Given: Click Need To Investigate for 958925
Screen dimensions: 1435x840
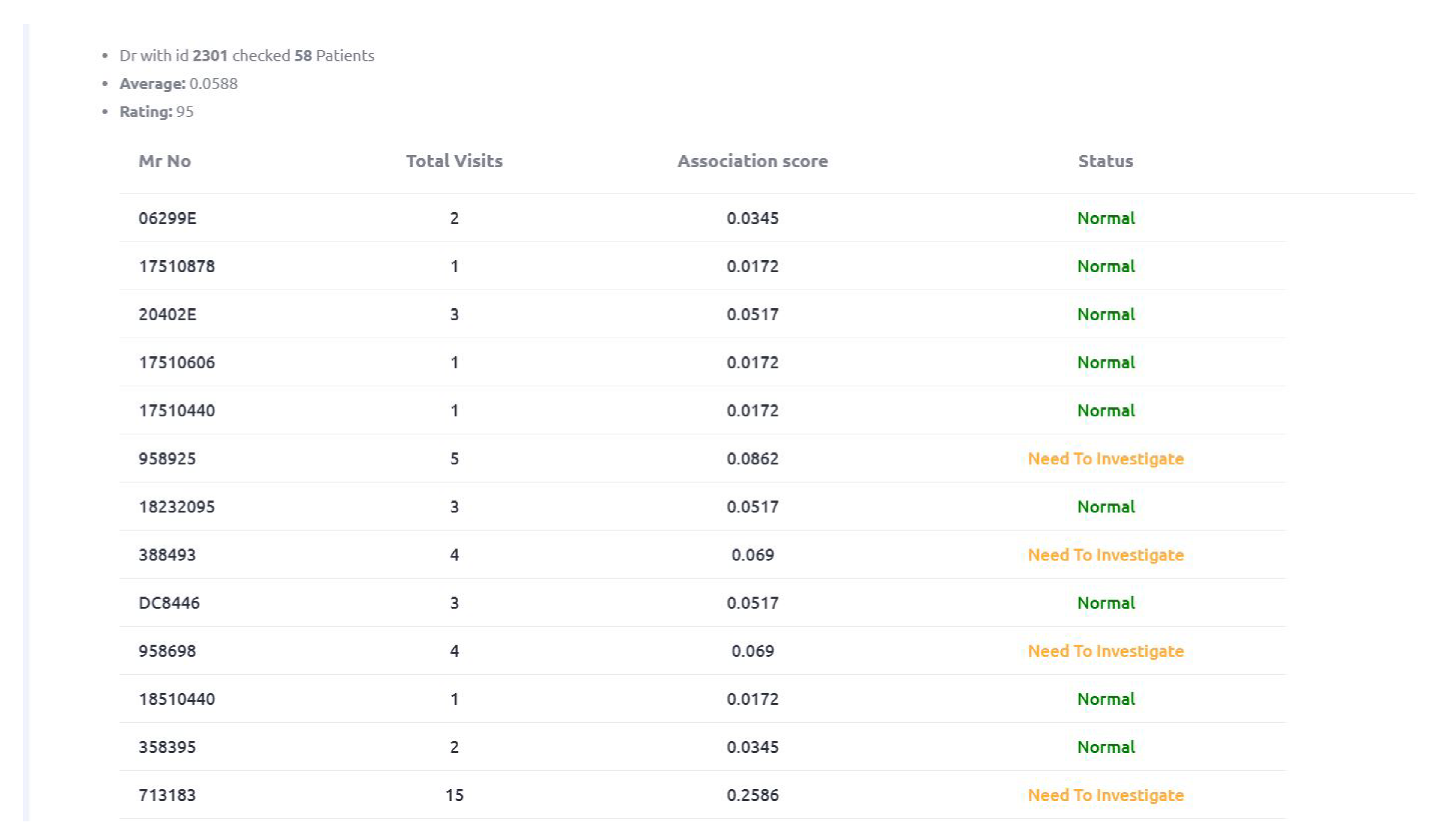Looking at the screenshot, I should [x=1105, y=458].
